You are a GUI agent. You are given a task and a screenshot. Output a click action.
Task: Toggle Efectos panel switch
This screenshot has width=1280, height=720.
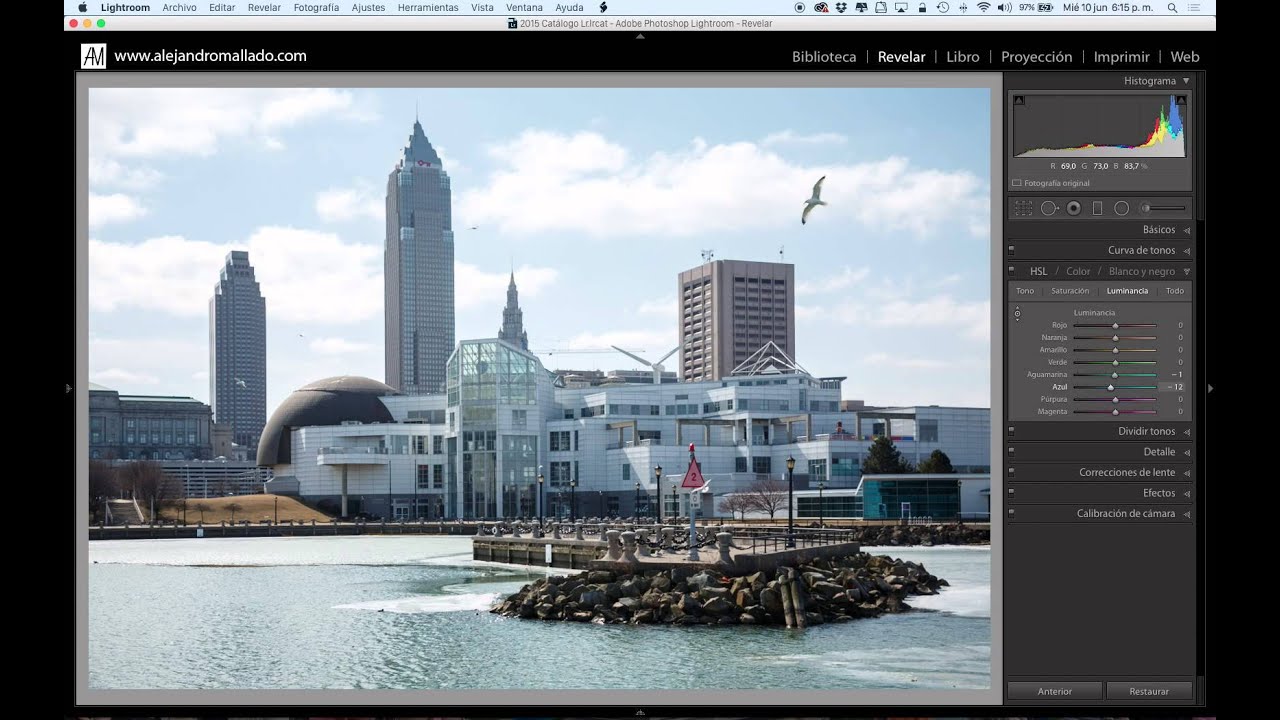(x=1011, y=493)
